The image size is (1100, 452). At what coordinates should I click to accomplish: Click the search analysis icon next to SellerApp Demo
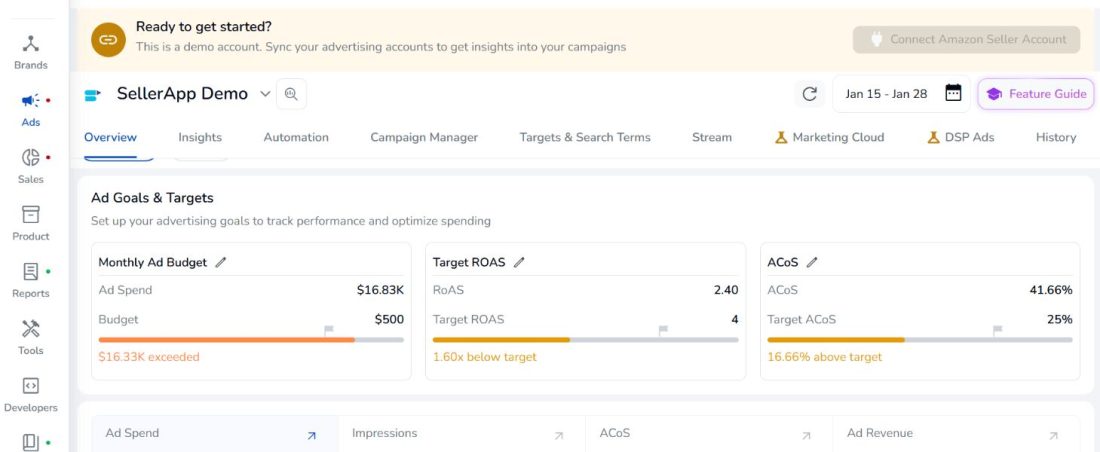click(291, 94)
